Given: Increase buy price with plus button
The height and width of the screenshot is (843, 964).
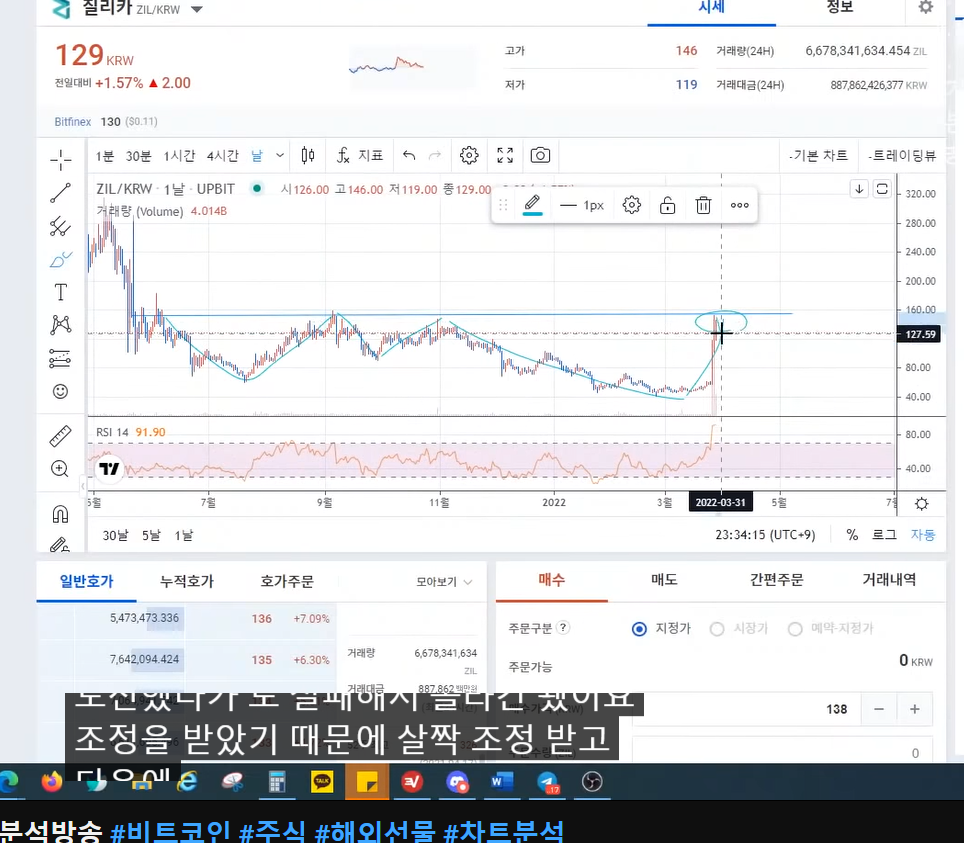Looking at the screenshot, I should click(915, 709).
